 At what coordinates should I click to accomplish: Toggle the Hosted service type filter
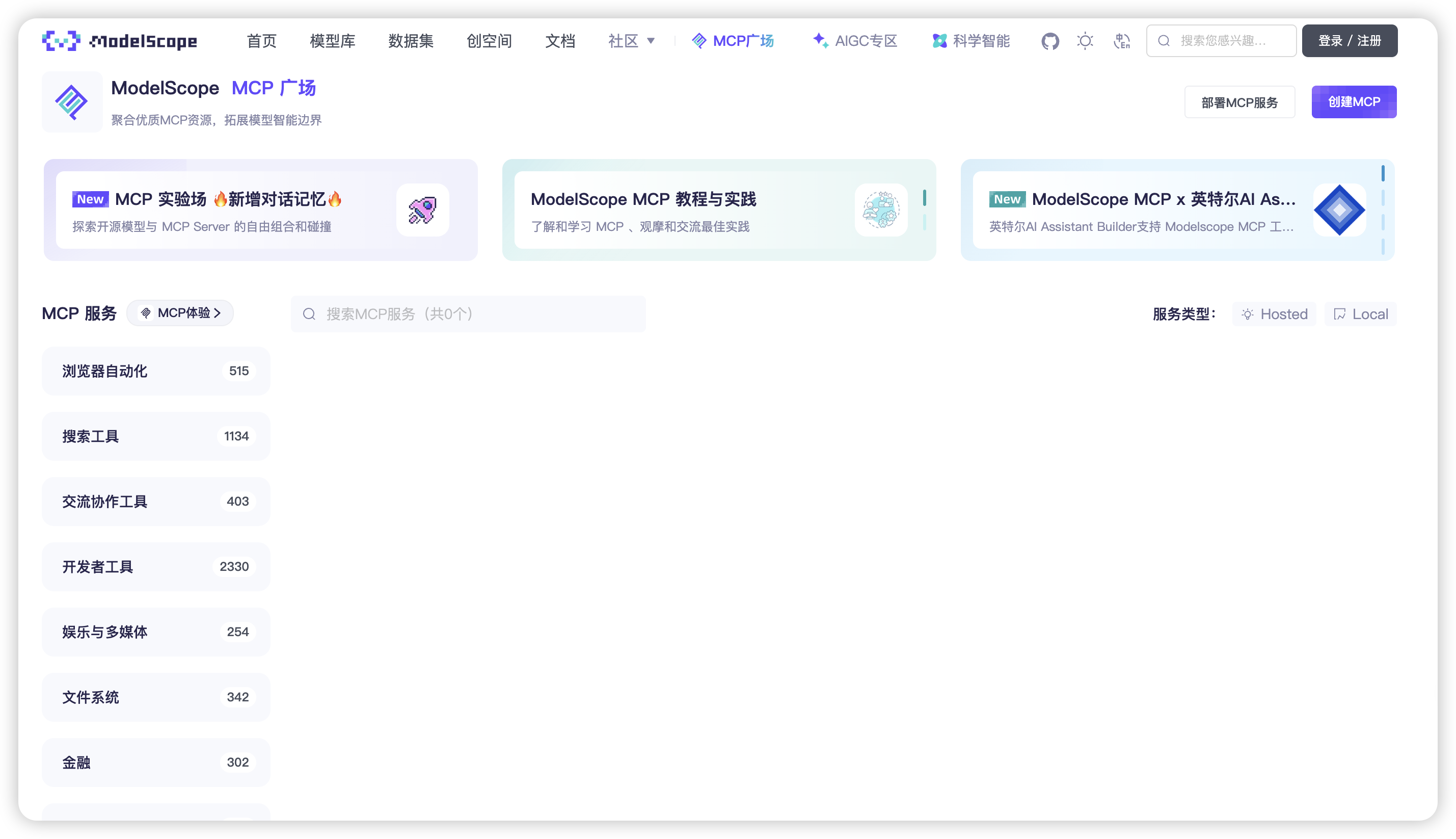tap(1274, 314)
